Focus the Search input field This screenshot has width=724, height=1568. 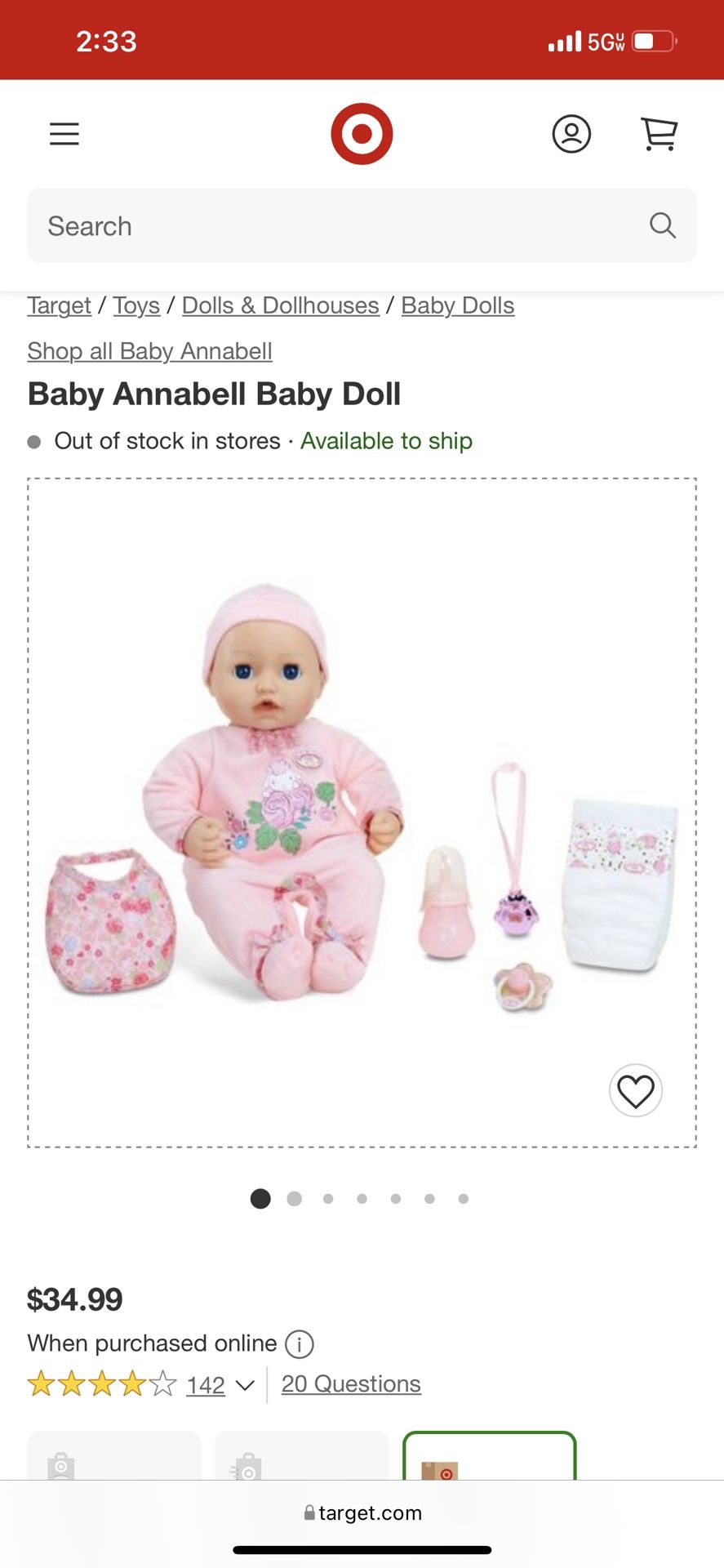click(x=362, y=225)
